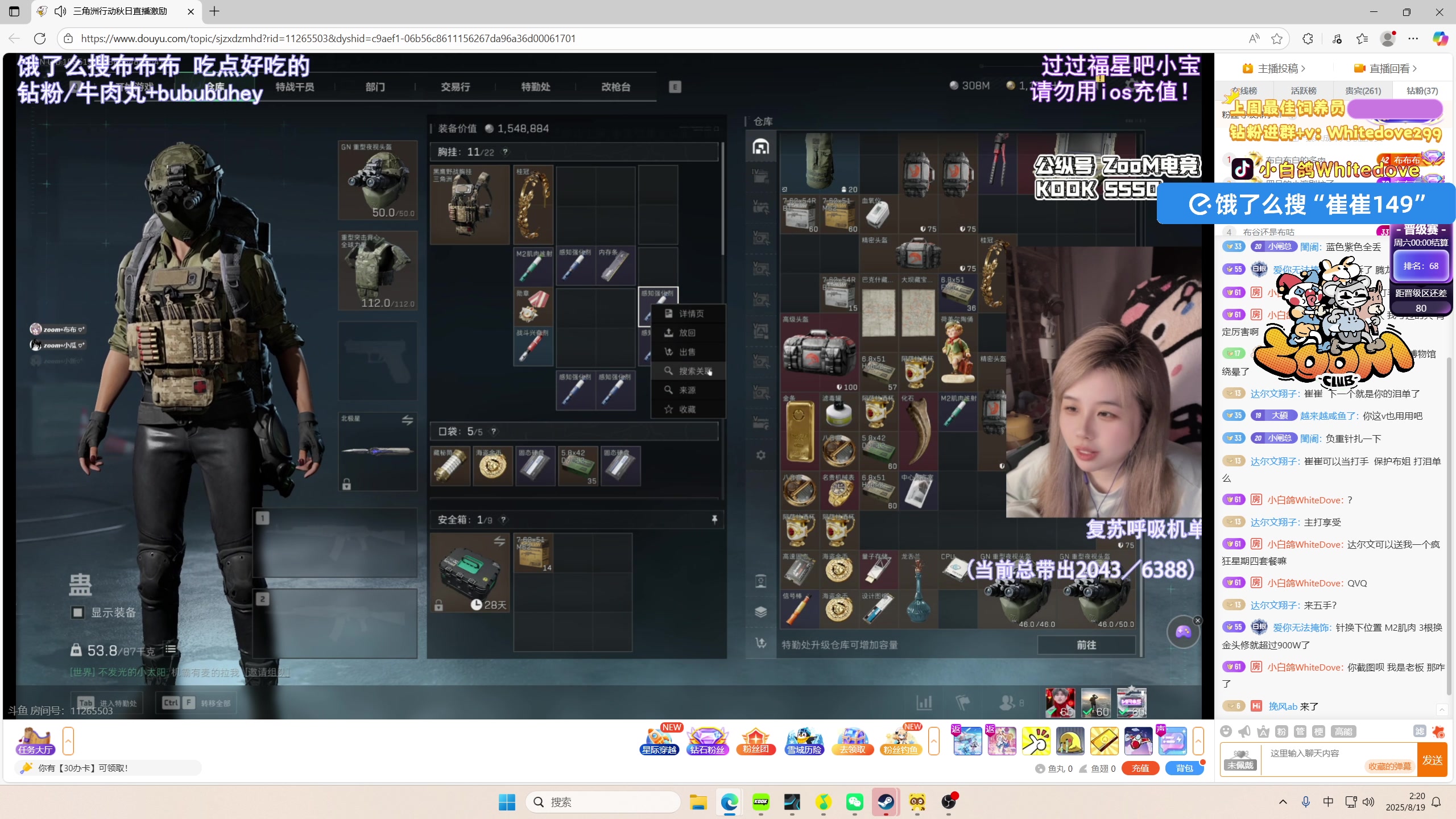This screenshot has width=1456, height=819.
Task: Switch to 活跃榜 tab
Action: (x=1304, y=90)
